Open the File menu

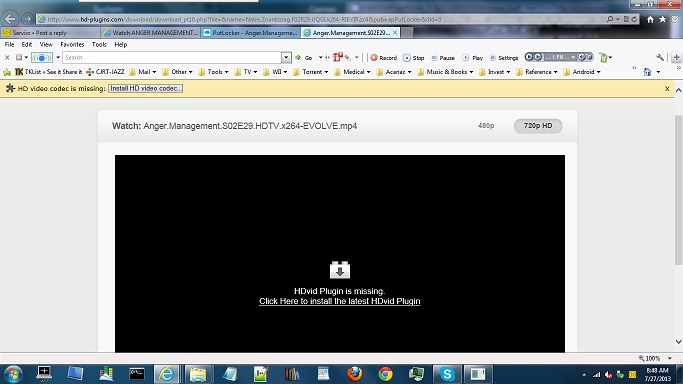(x=9, y=44)
